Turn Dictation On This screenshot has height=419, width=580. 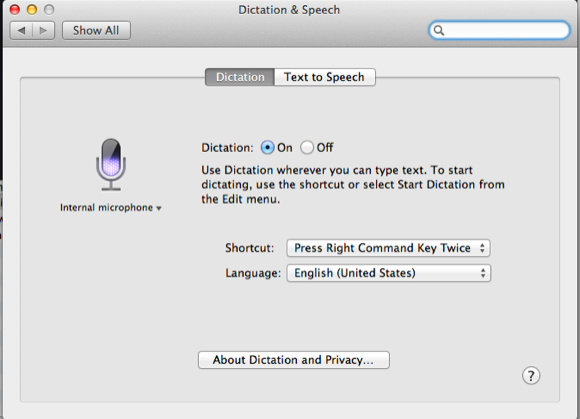click(x=267, y=148)
